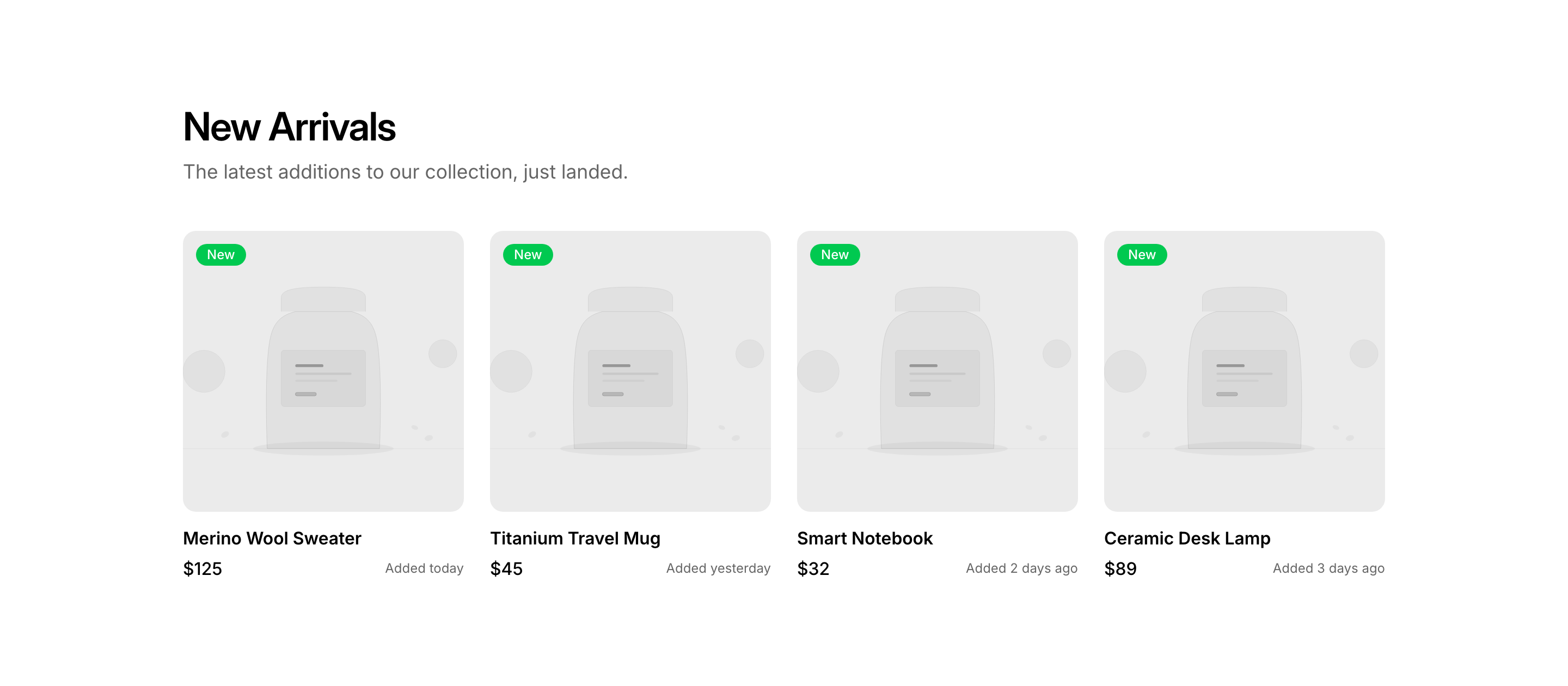This screenshot has width=1568, height=686.
Task: Open the Merino Wool Sweater product image
Action: [323, 371]
